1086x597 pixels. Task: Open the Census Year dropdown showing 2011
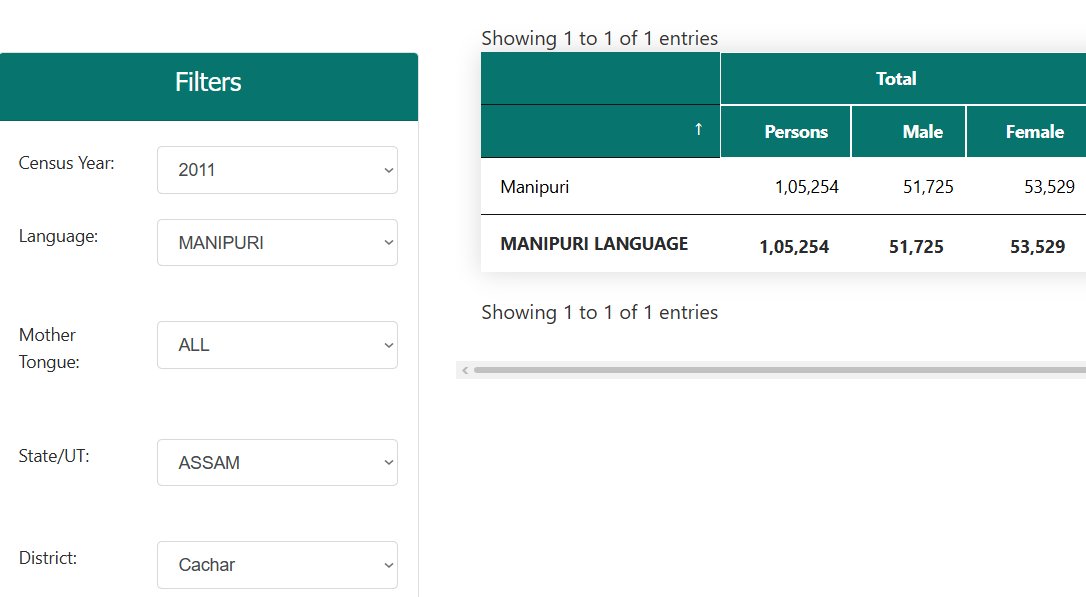[x=277, y=170]
